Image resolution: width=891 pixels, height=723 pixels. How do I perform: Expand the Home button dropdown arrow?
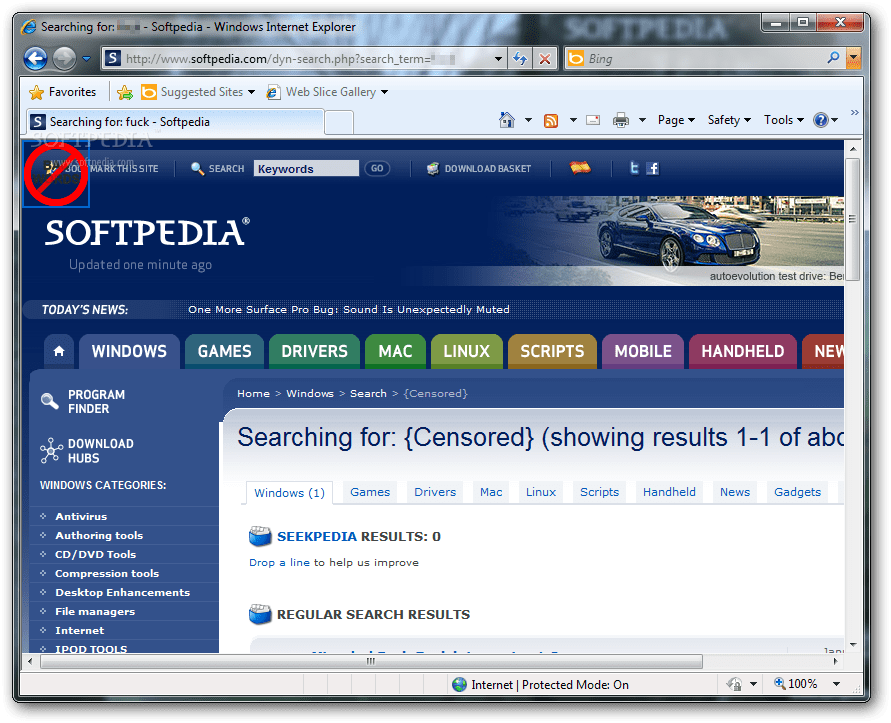click(x=528, y=120)
